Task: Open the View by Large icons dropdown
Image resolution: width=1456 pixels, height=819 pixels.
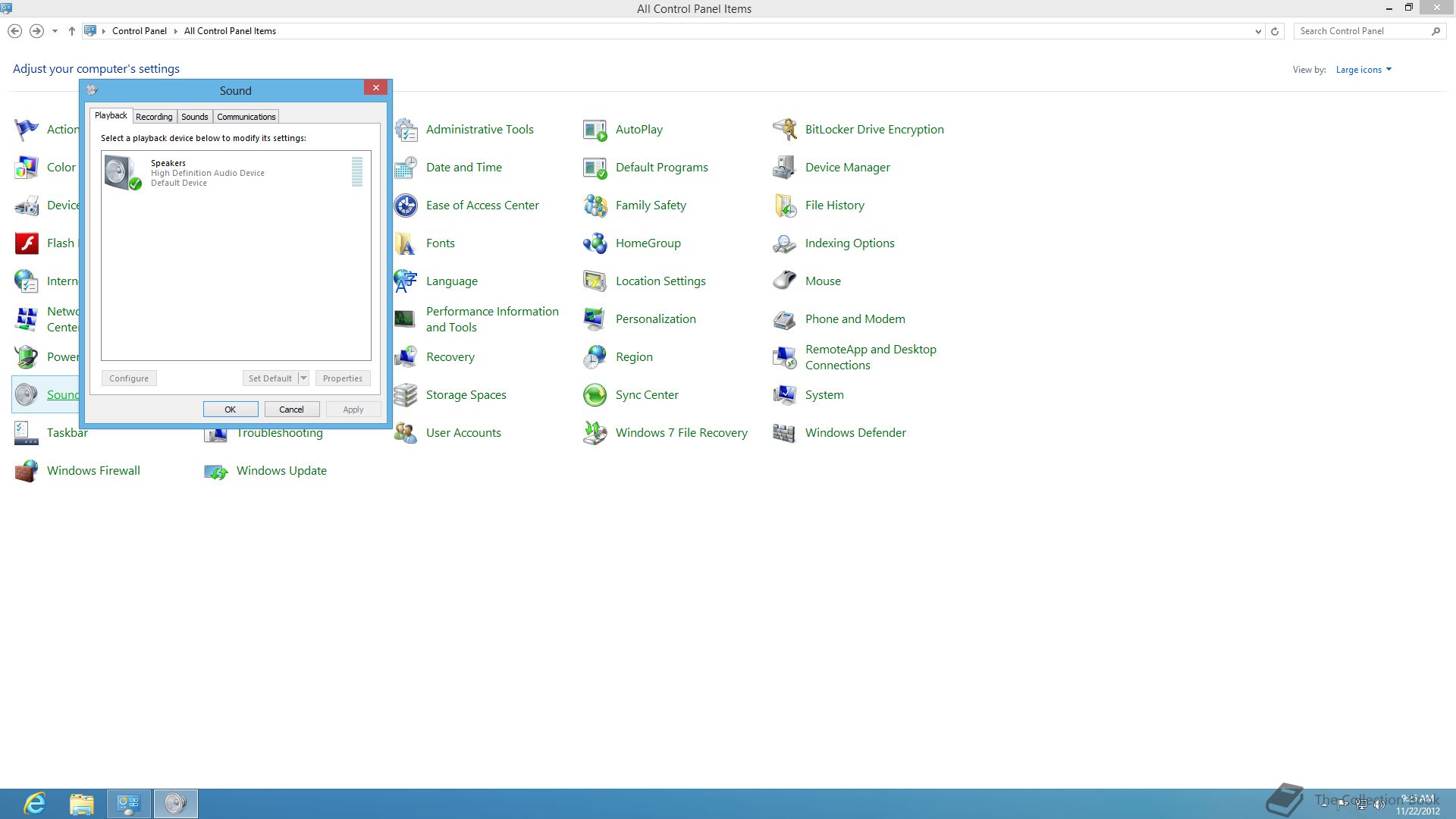Action: pos(1363,70)
